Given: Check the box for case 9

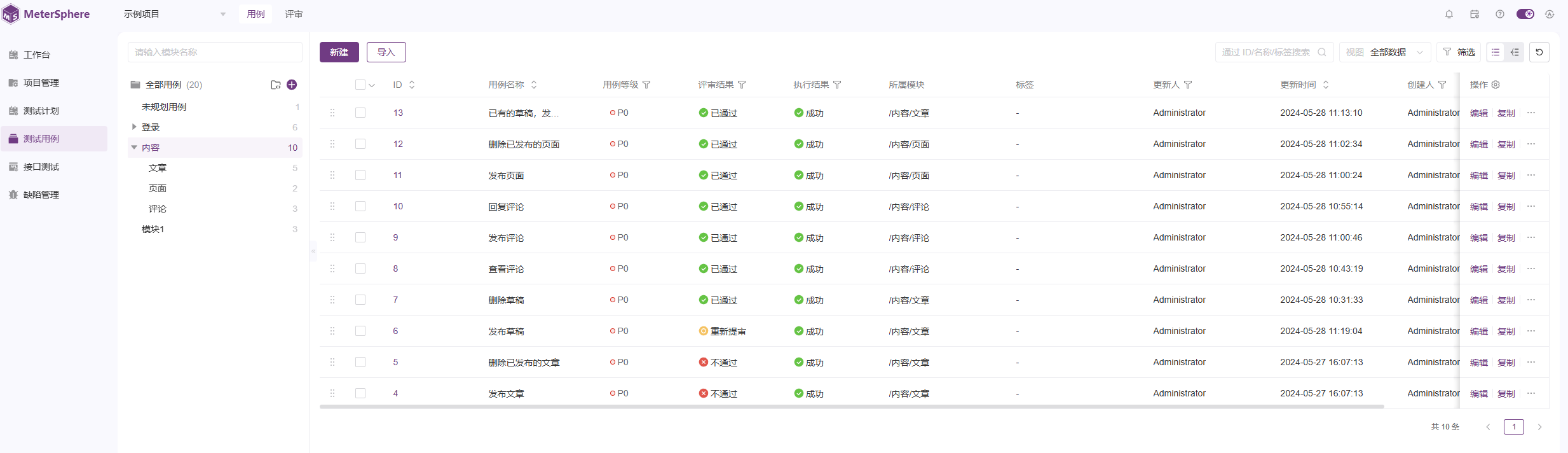Looking at the screenshot, I should tap(360, 237).
